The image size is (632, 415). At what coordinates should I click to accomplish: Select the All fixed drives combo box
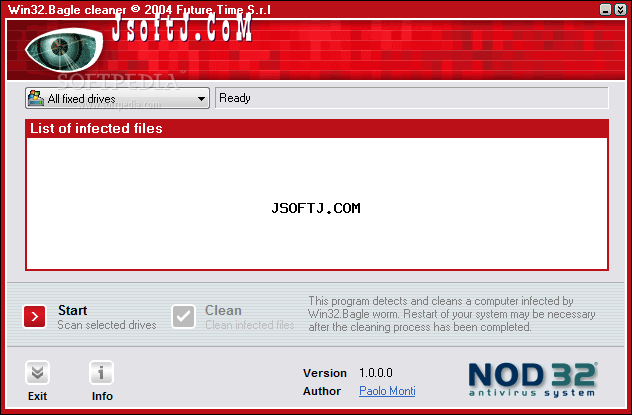pyautogui.click(x=117, y=98)
